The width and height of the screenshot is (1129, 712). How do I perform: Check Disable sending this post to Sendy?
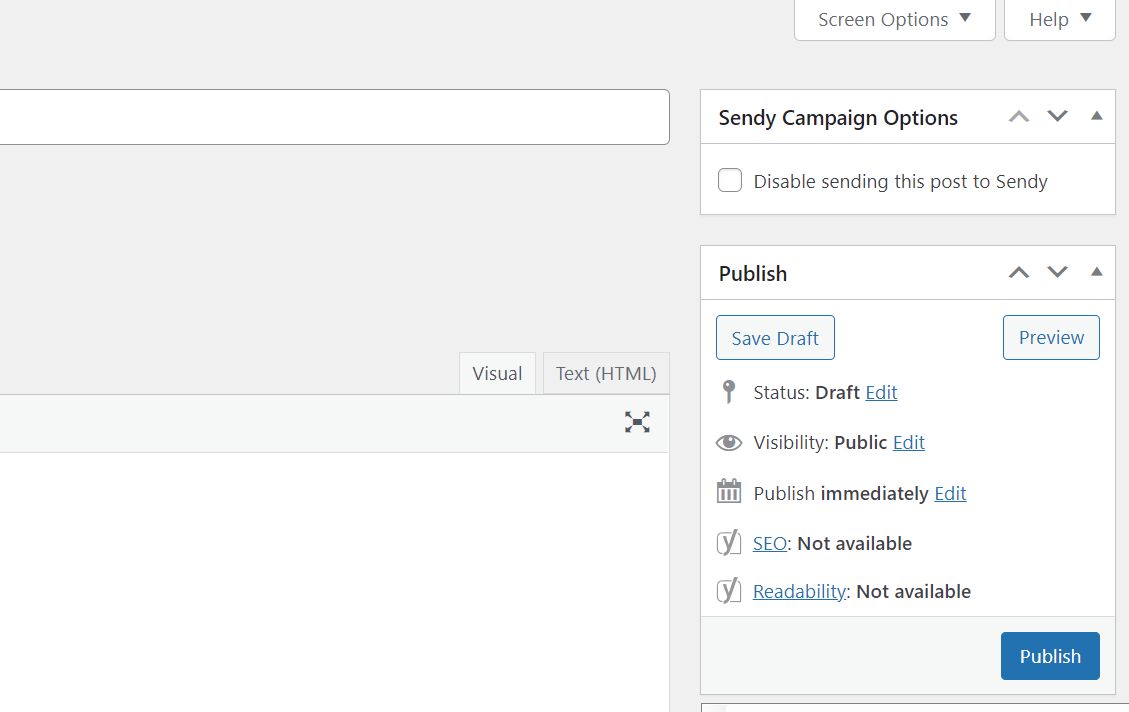730,181
